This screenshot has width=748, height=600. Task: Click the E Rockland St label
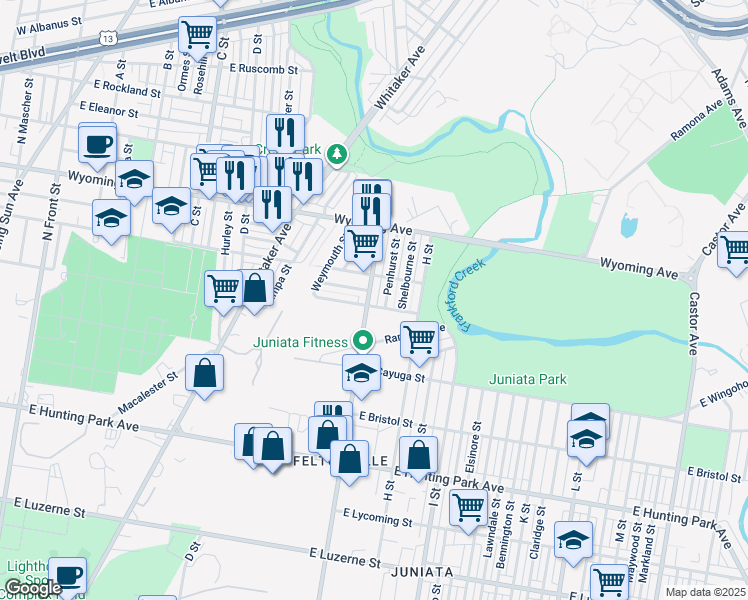(x=127, y=89)
